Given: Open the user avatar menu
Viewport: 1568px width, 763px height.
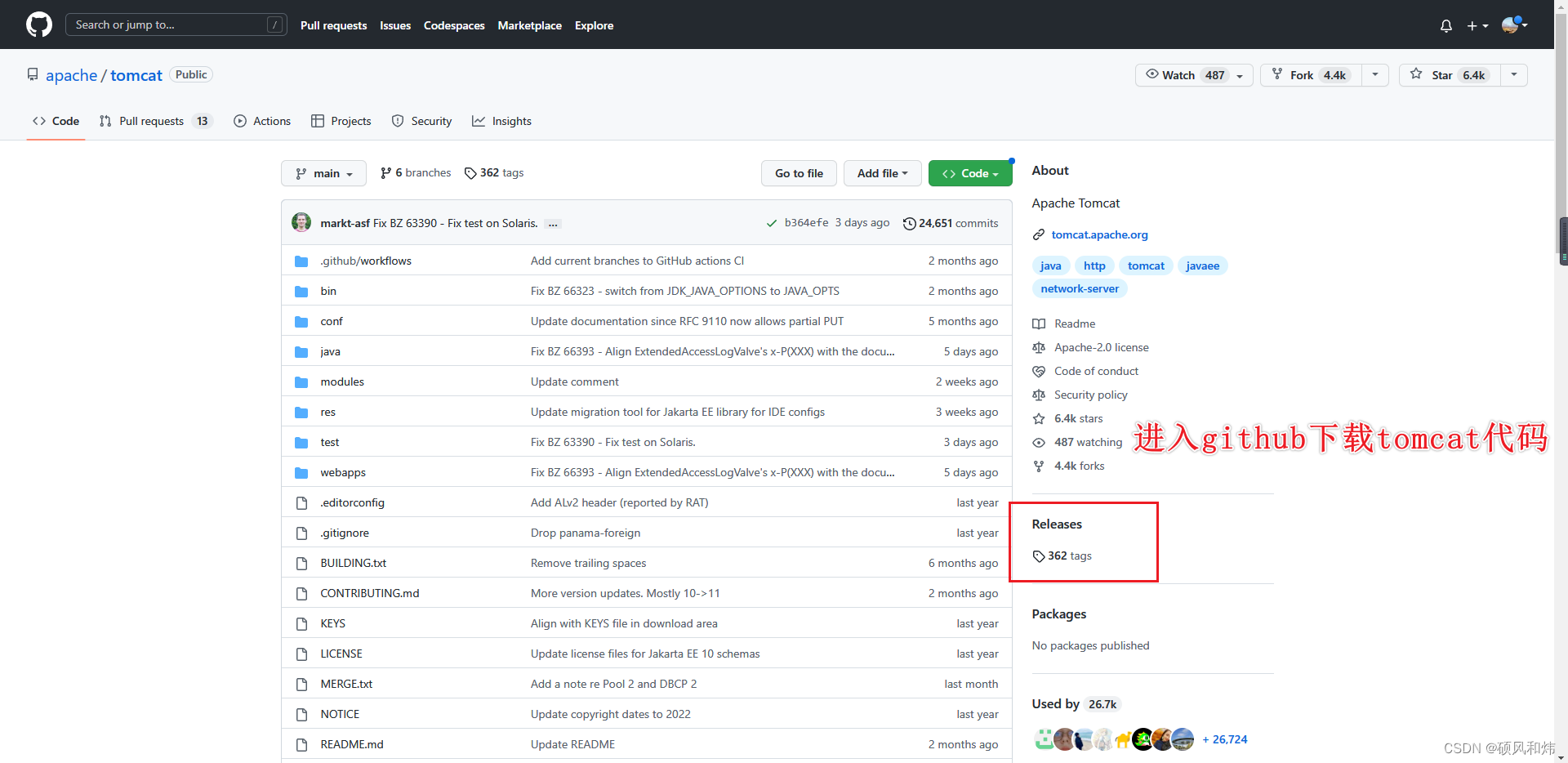Looking at the screenshot, I should pyautogui.click(x=1514, y=25).
